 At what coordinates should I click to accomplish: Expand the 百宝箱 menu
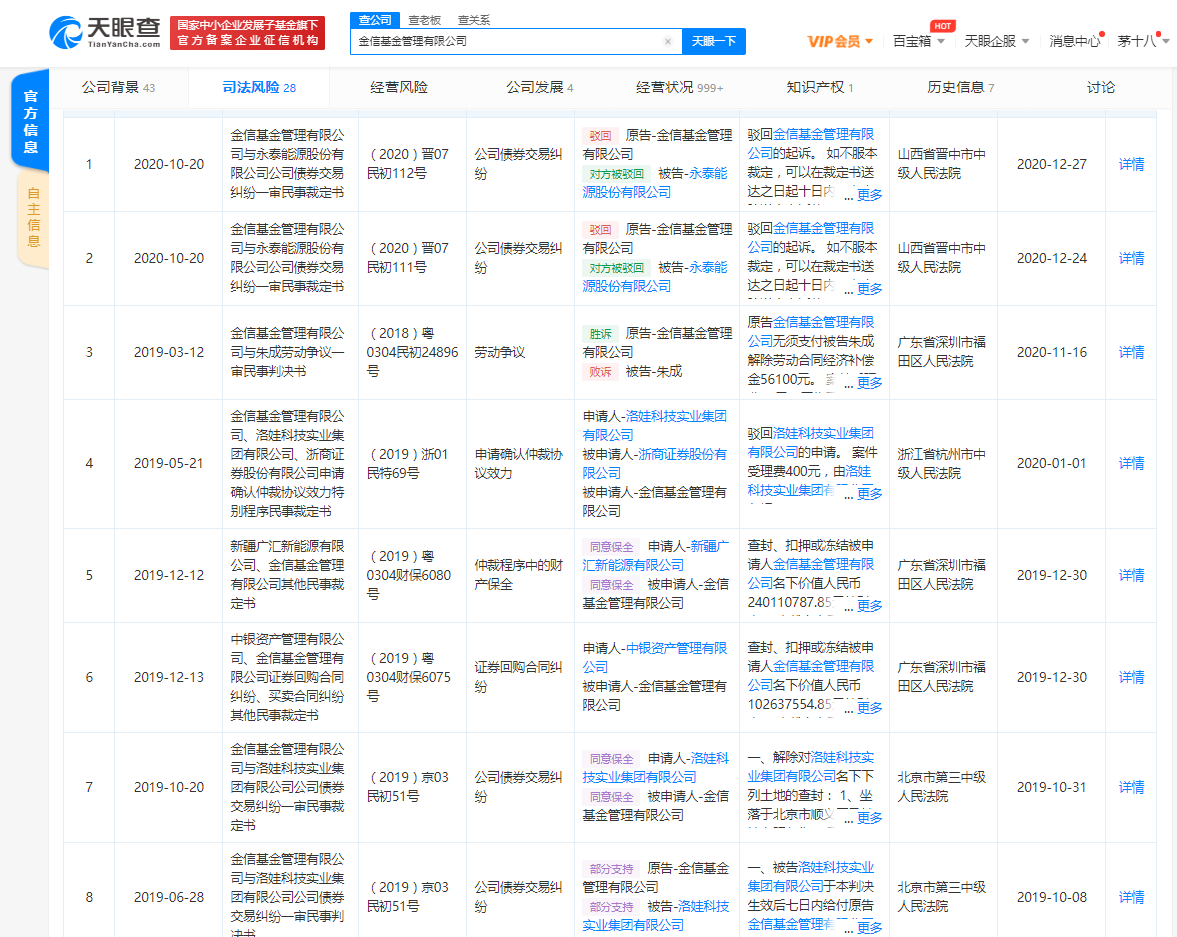click(x=919, y=41)
